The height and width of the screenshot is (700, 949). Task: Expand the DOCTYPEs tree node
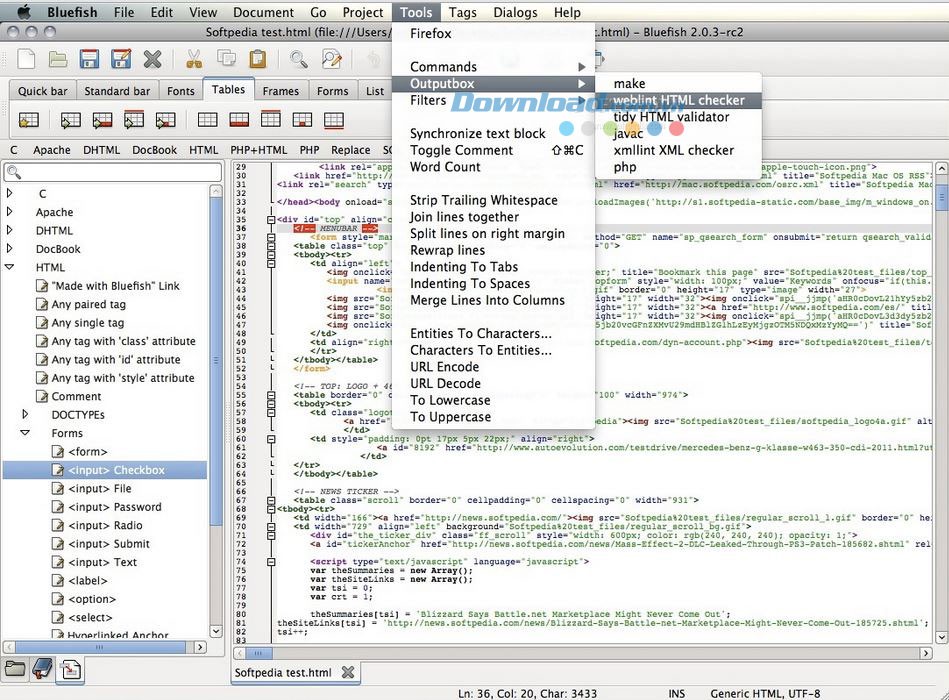pyautogui.click(x=26, y=414)
